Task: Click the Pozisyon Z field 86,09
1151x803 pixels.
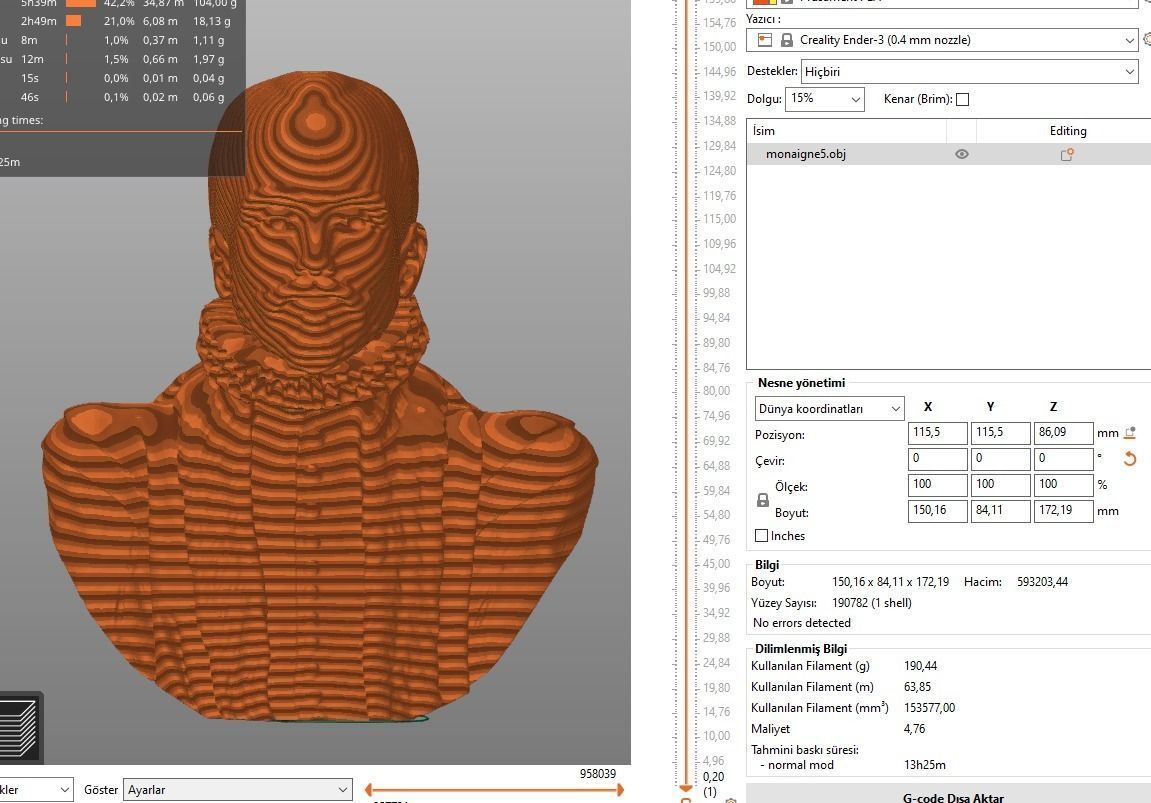Action: 1064,433
